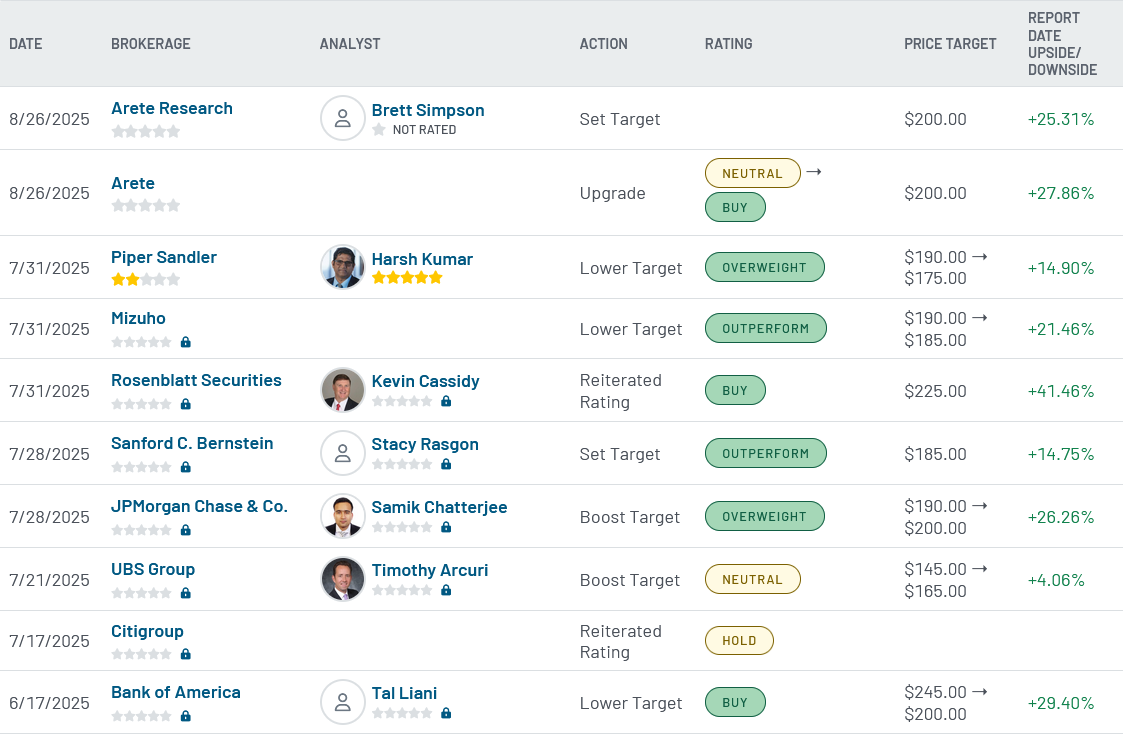1123x740 pixels.
Task: Click lock icon under Citigroup
Action: point(185,654)
